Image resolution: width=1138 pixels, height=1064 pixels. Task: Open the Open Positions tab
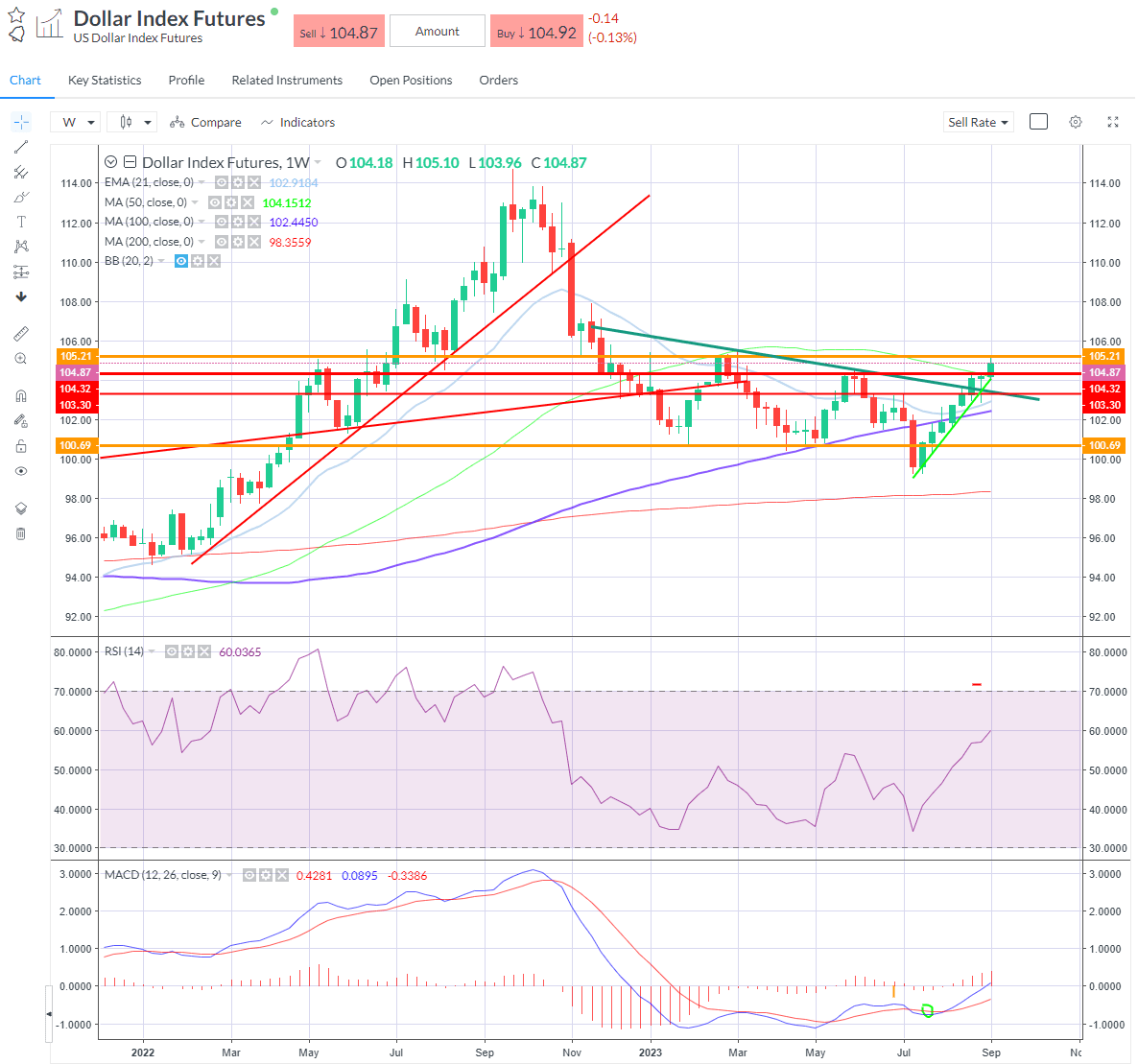pyautogui.click(x=411, y=81)
